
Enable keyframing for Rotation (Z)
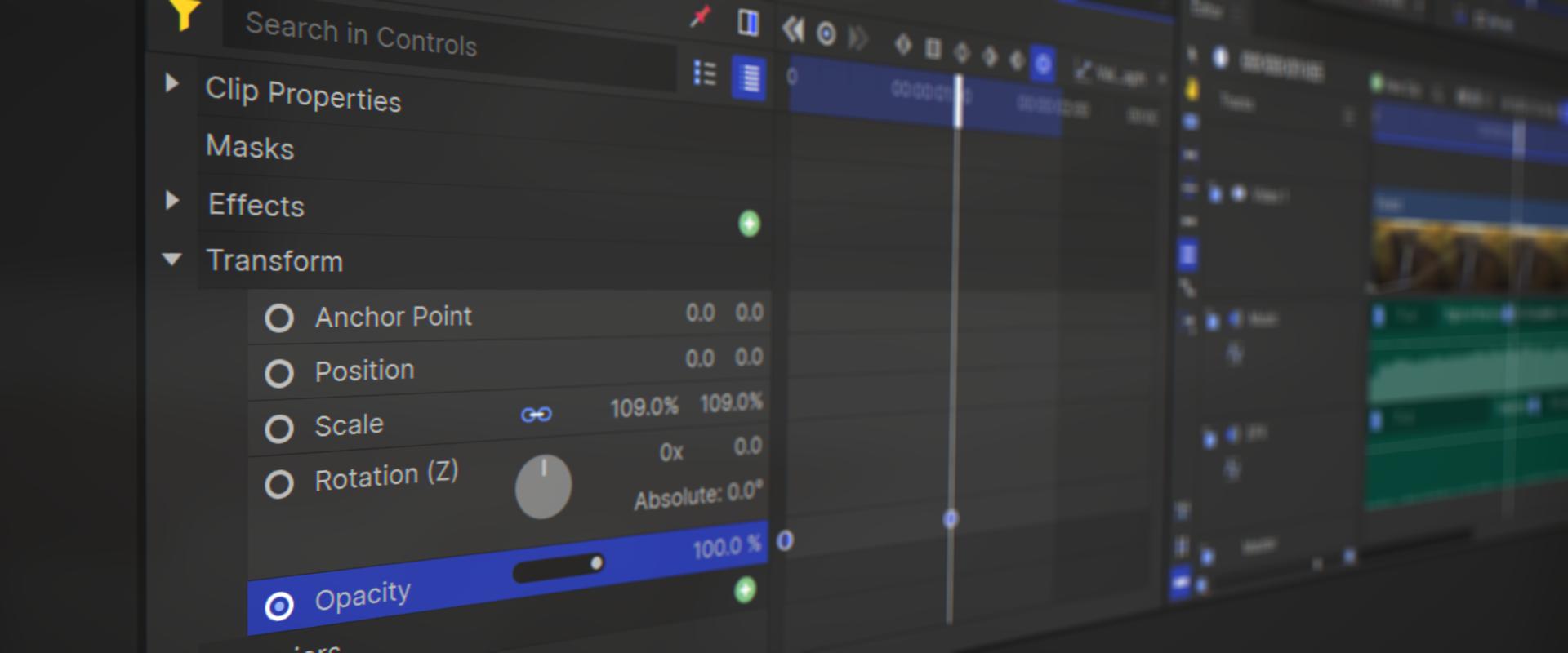[x=279, y=484]
